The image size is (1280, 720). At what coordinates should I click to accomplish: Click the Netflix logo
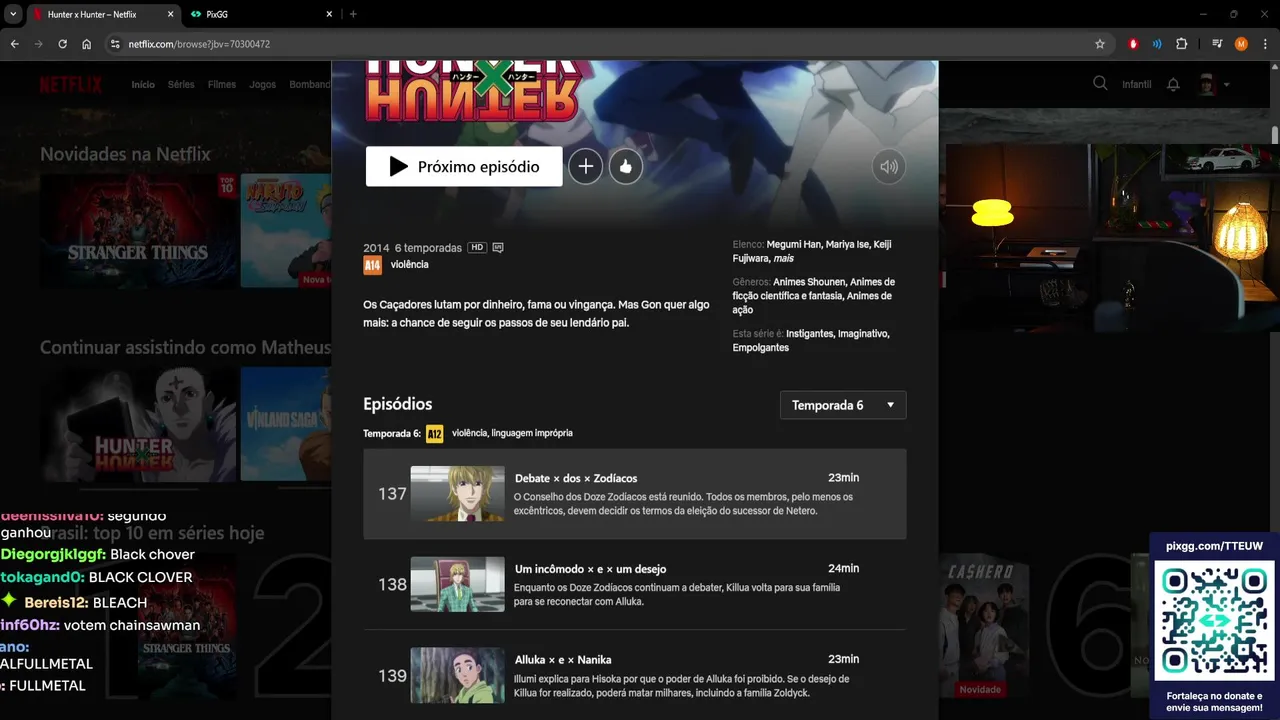[x=71, y=84]
